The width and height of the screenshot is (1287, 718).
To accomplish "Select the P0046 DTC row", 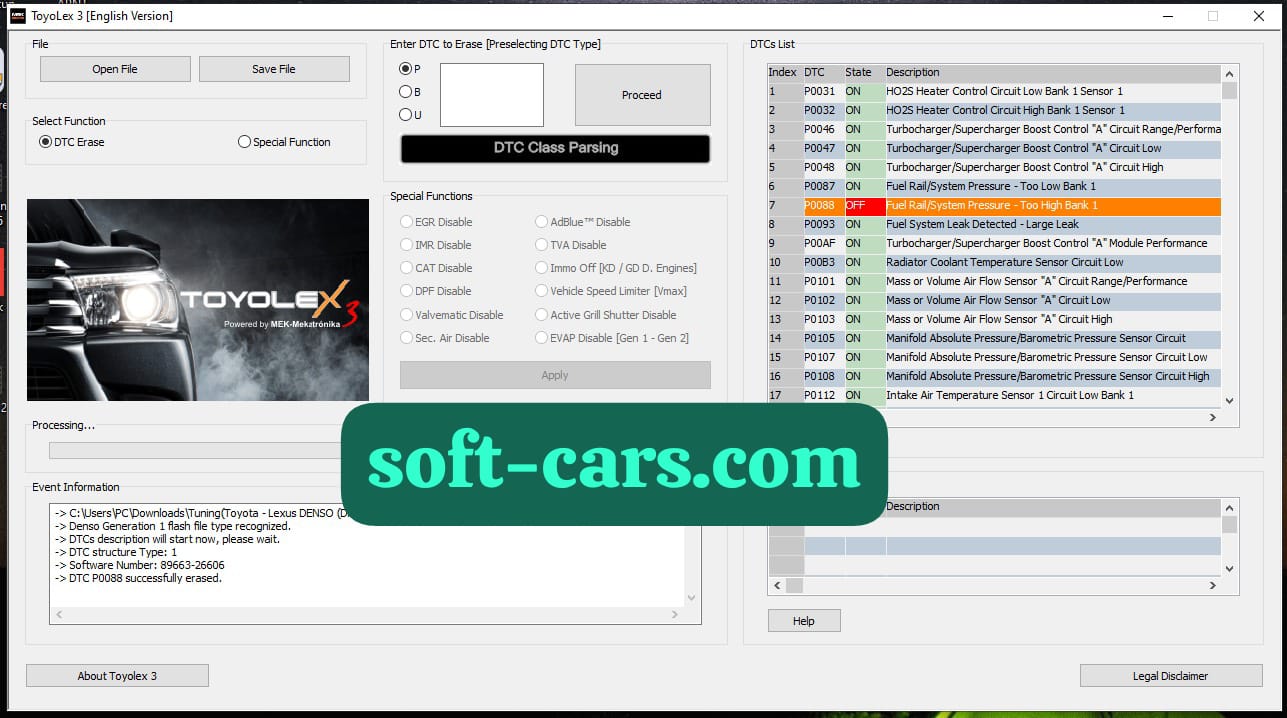I will 994,129.
